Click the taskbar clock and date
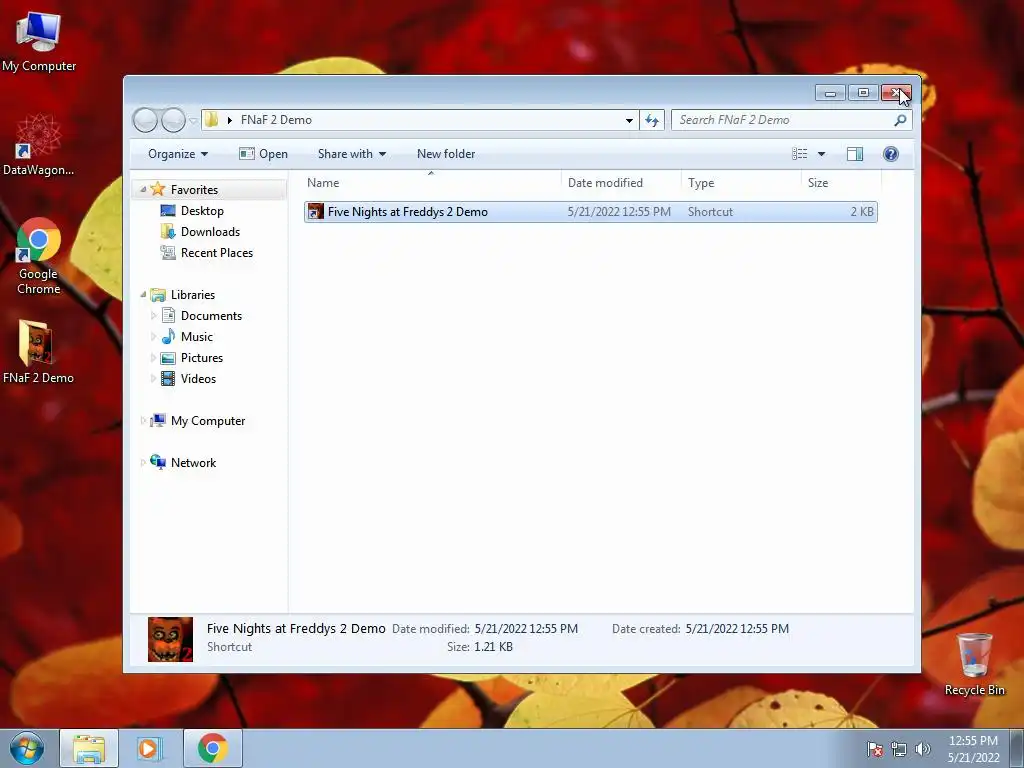1024x768 pixels. click(x=973, y=749)
